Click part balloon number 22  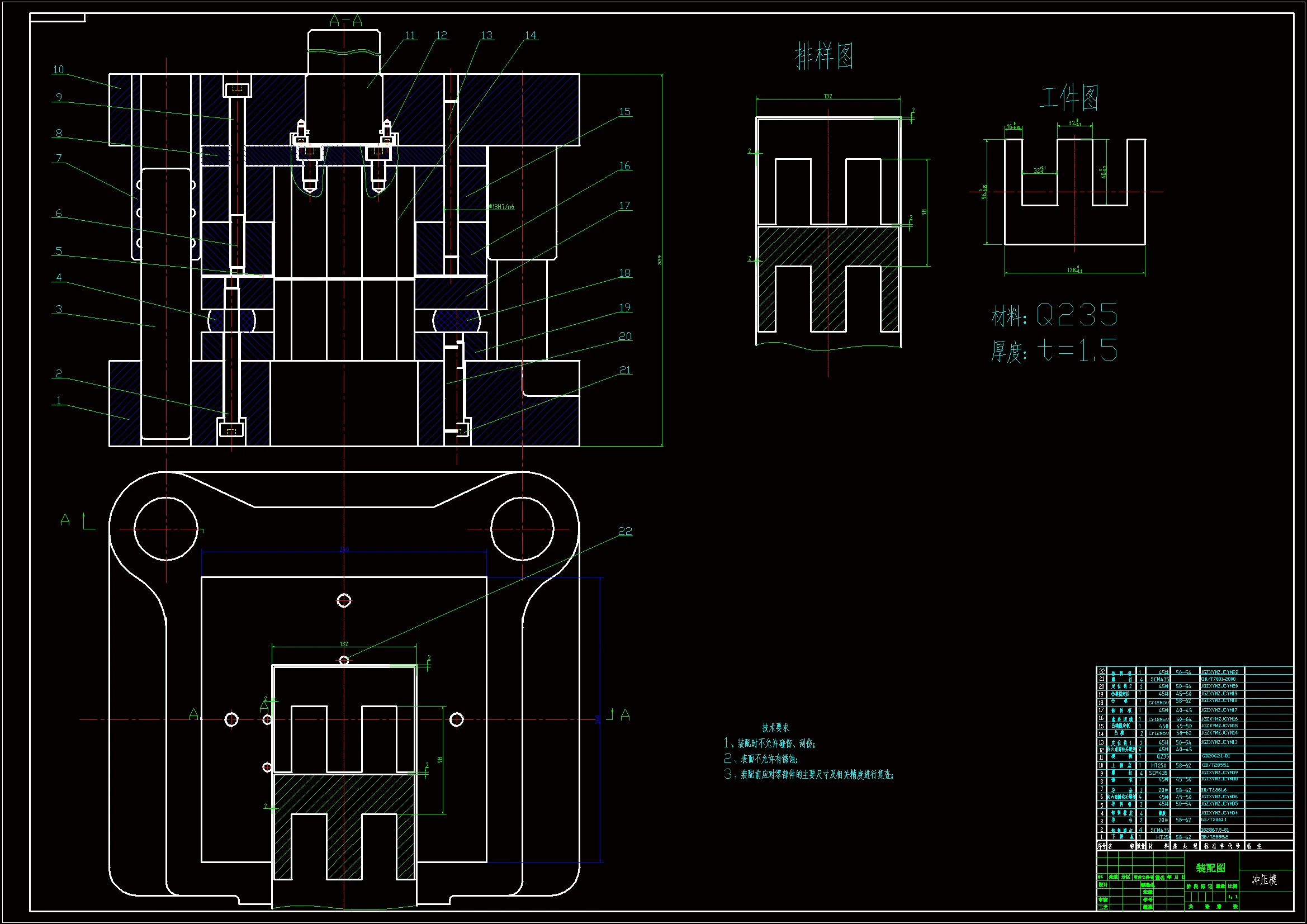point(625,531)
